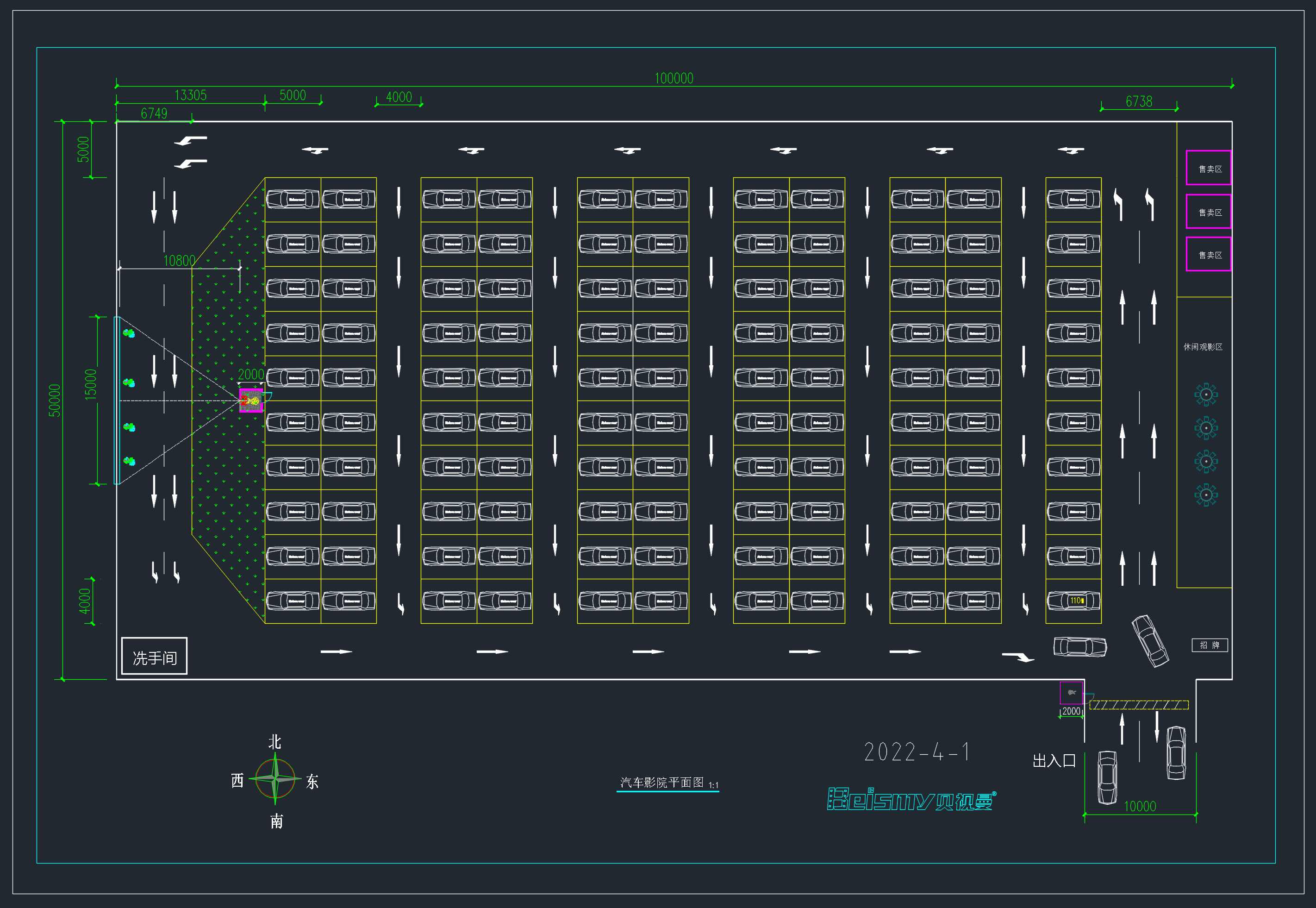Select the diagonally angled car near signboard
The image size is (1316, 908).
[1150, 641]
